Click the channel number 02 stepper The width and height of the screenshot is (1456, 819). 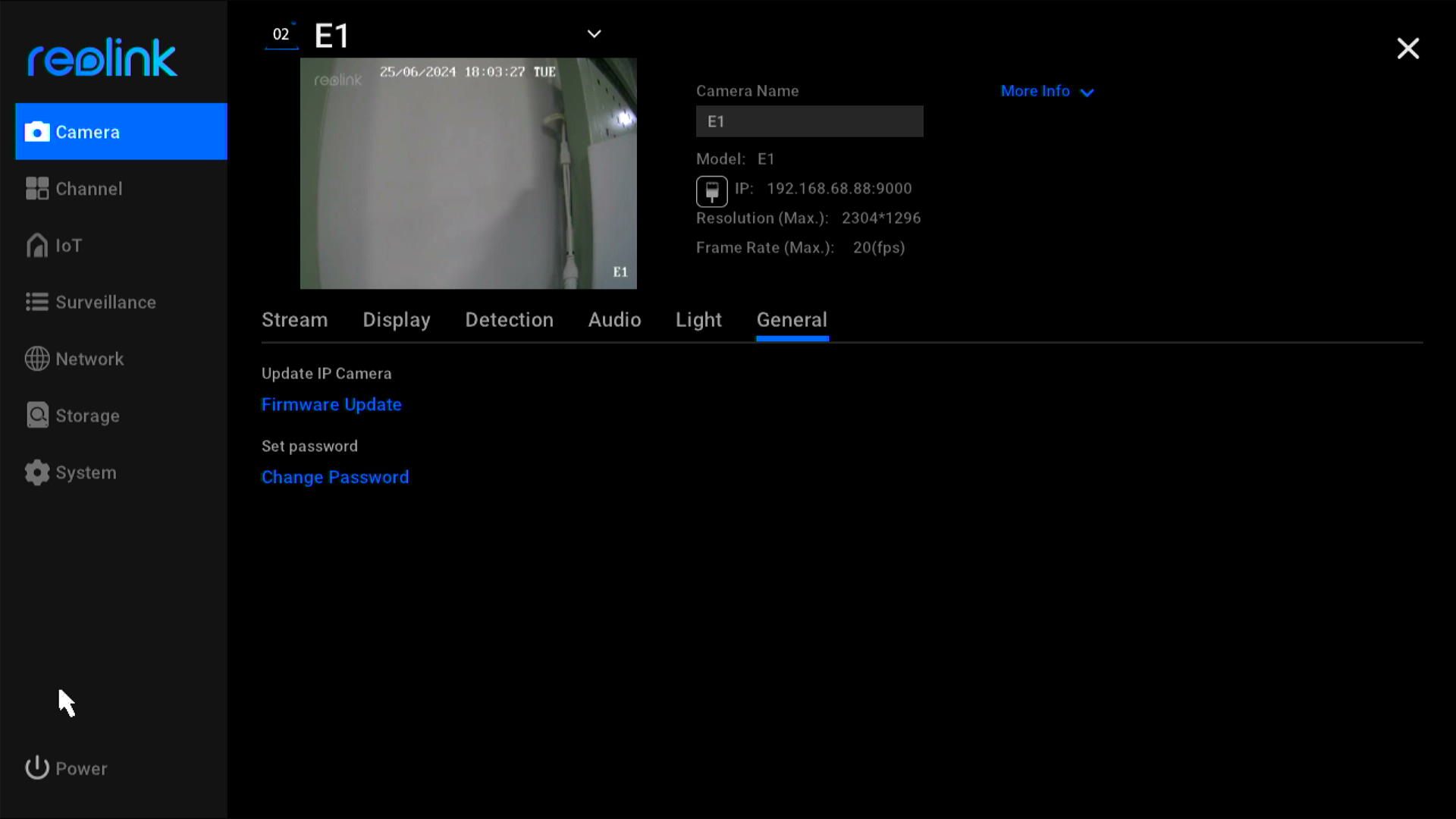click(x=281, y=34)
